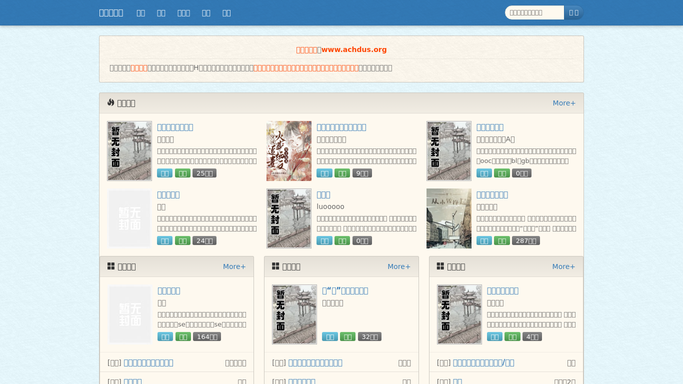The width and height of the screenshot is (683, 384).
Task: Open More+ in the flame-icon section header
Action: 564,103
